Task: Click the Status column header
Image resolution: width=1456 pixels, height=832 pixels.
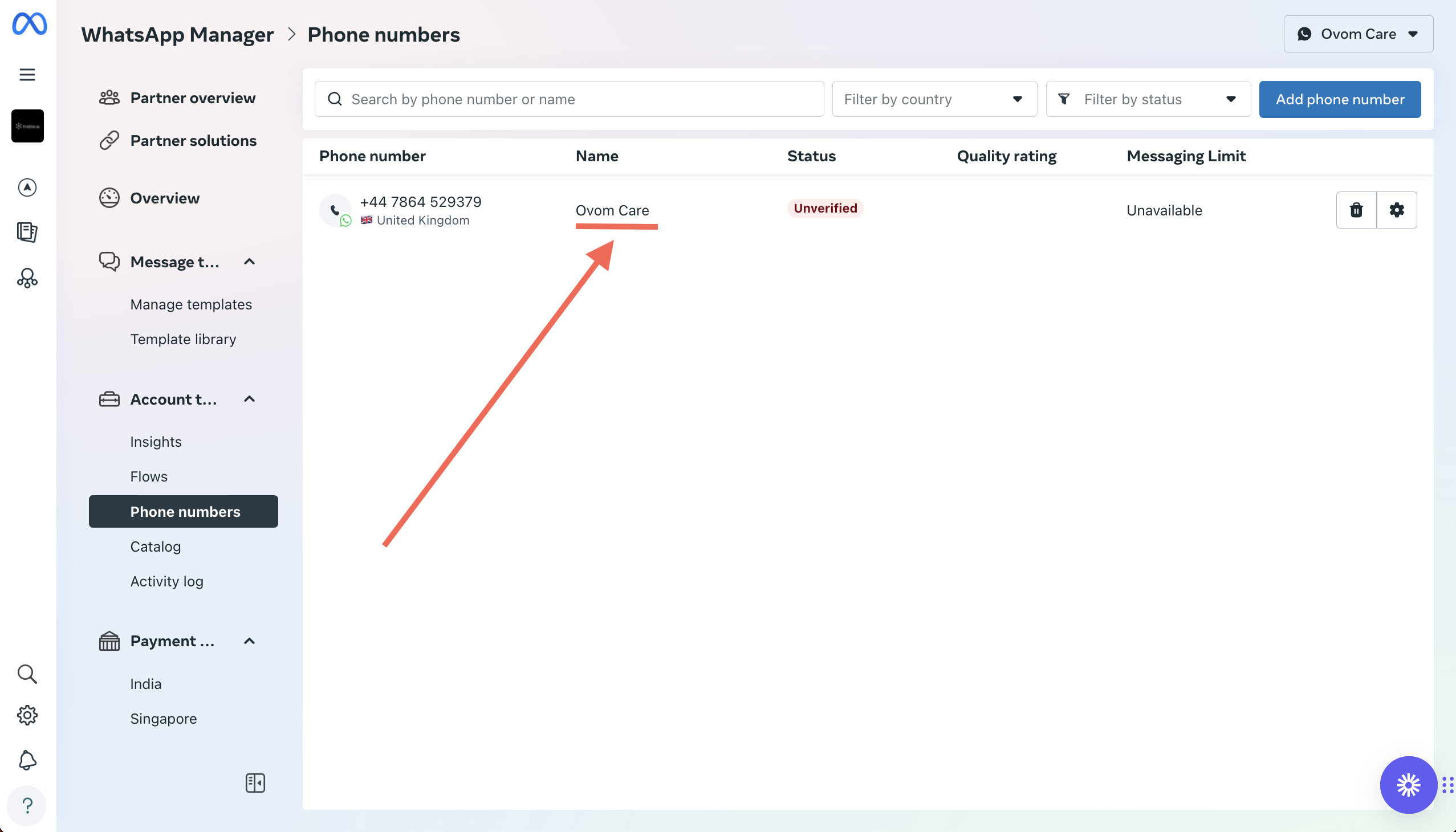Action: pos(811,156)
